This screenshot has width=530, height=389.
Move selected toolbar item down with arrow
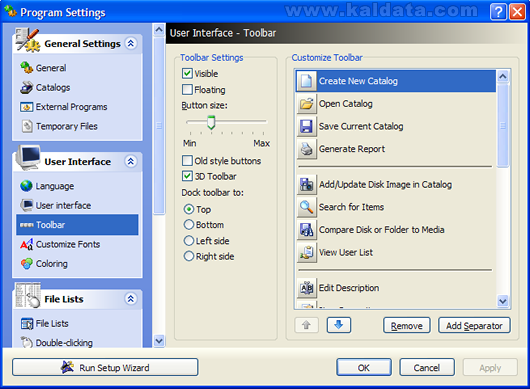click(339, 325)
